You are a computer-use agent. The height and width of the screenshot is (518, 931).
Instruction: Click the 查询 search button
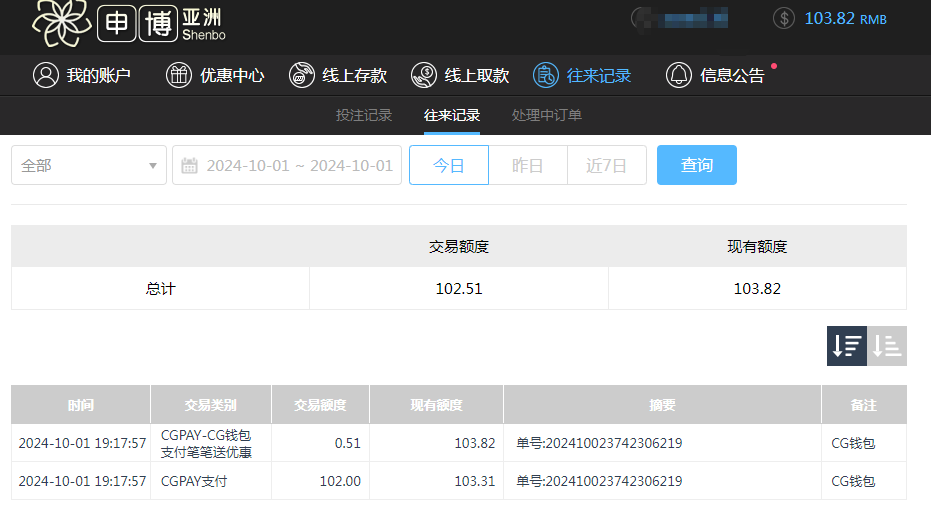pyautogui.click(x=696, y=165)
